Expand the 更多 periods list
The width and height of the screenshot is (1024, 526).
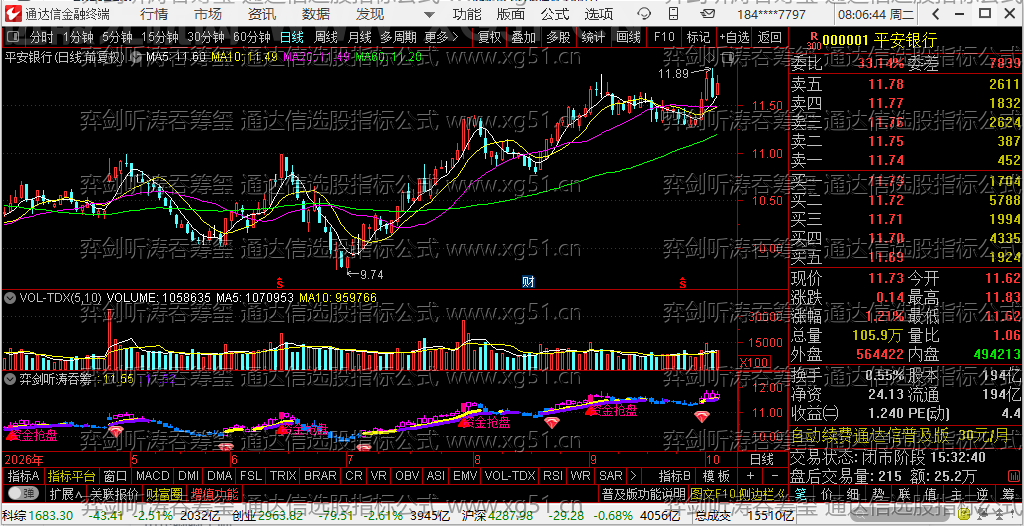(441, 37)
